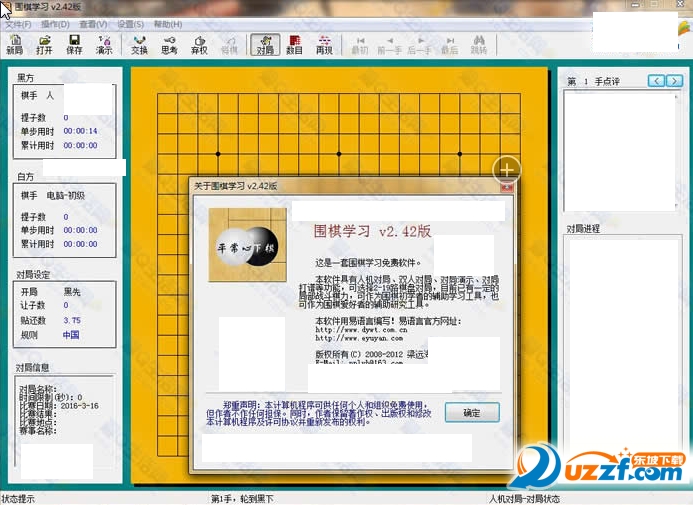Go to previous move comment with left arrow
This screenshot has width=693, height=505.
click(655, 80)
